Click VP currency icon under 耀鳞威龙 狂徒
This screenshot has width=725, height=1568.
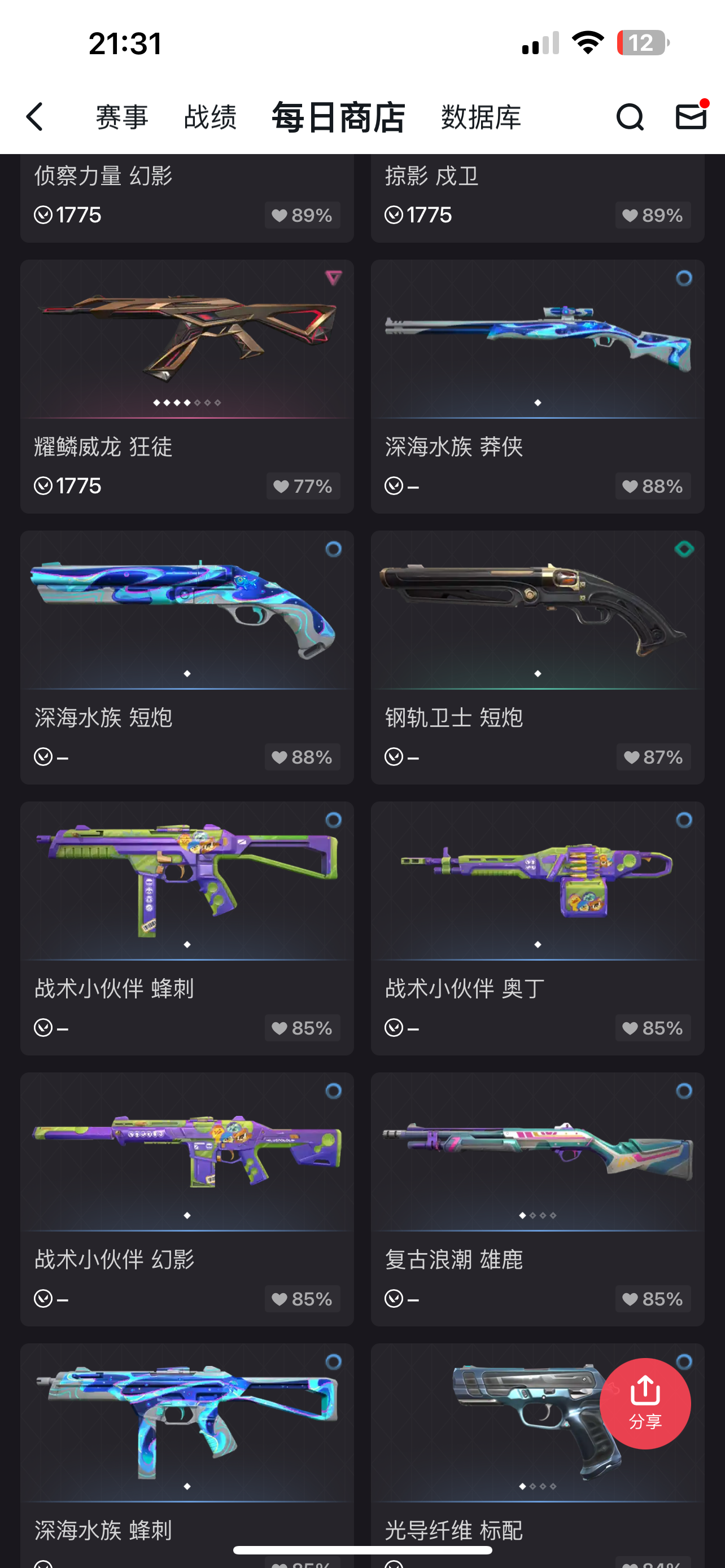[x=43, y=486]
